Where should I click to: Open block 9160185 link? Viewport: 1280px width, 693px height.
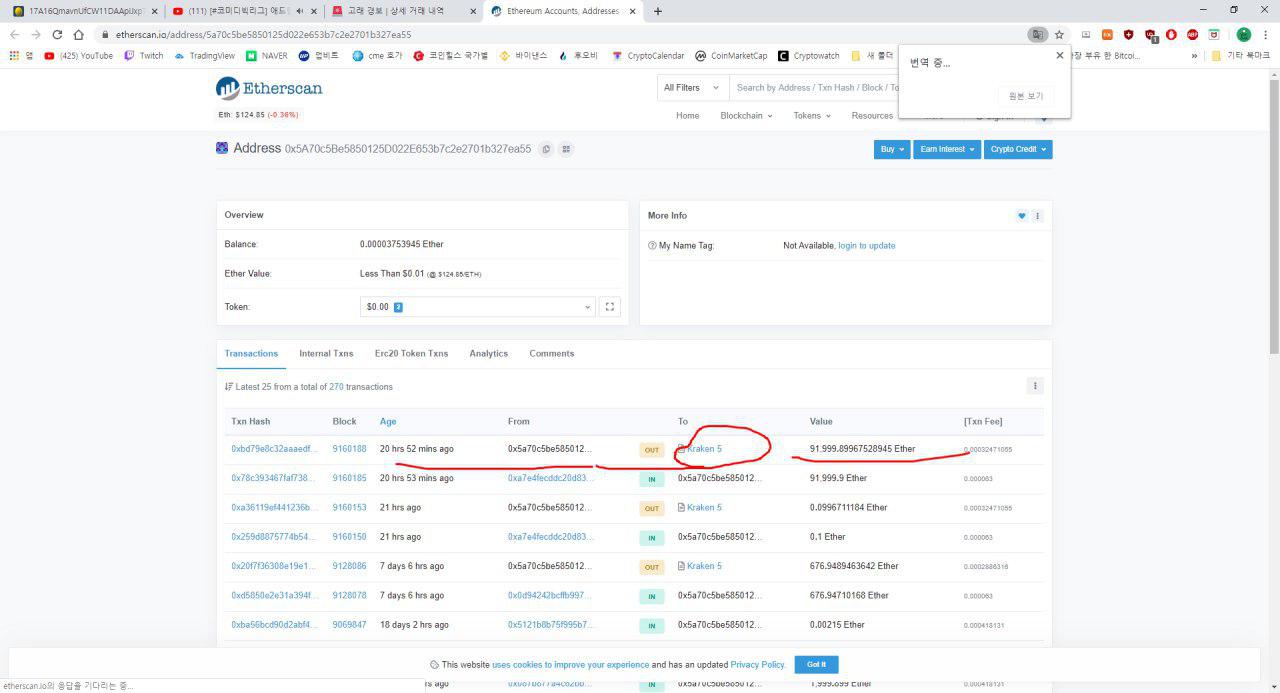(349, 479)
